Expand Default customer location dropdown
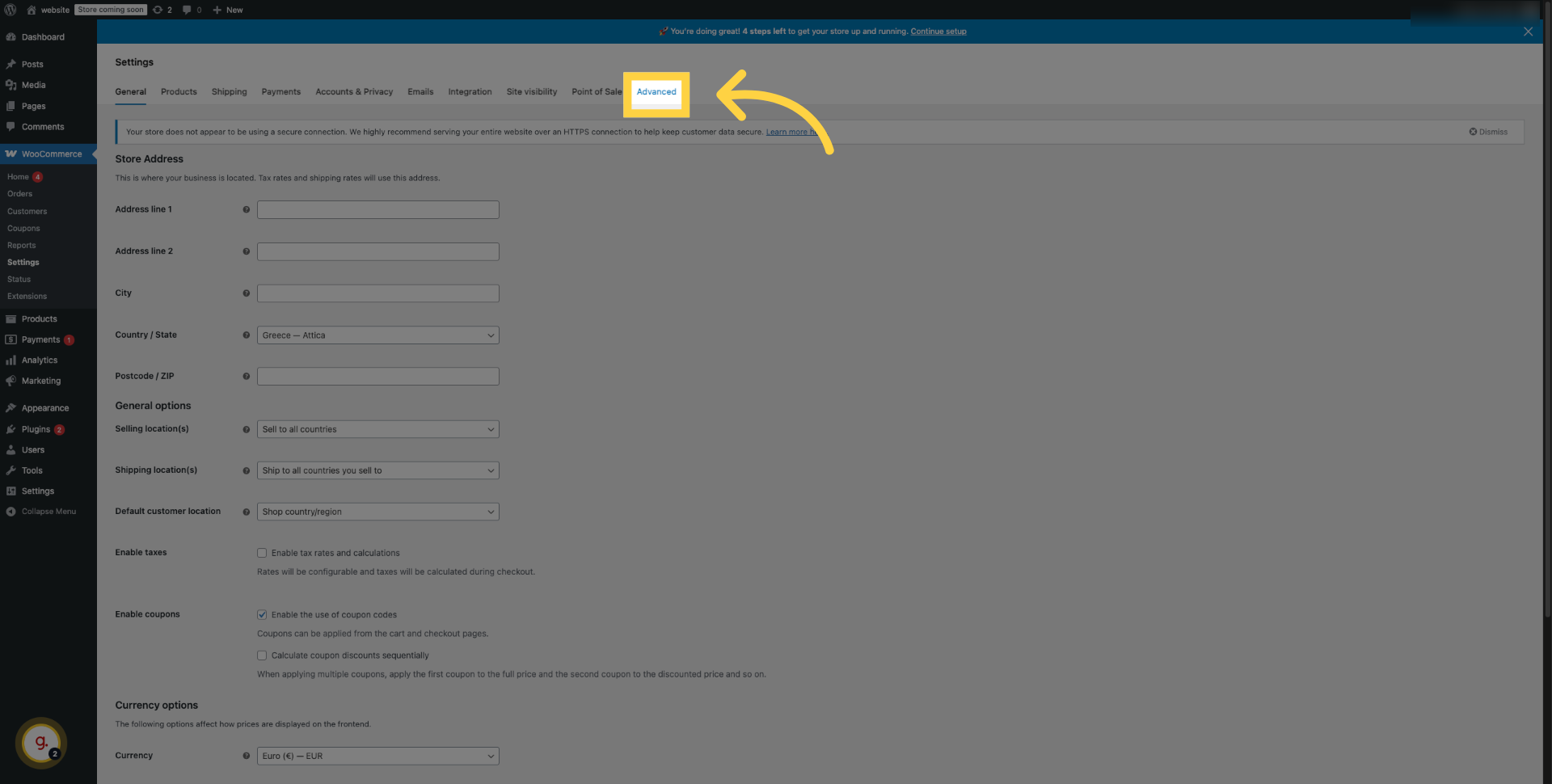 tap(378, 512)
